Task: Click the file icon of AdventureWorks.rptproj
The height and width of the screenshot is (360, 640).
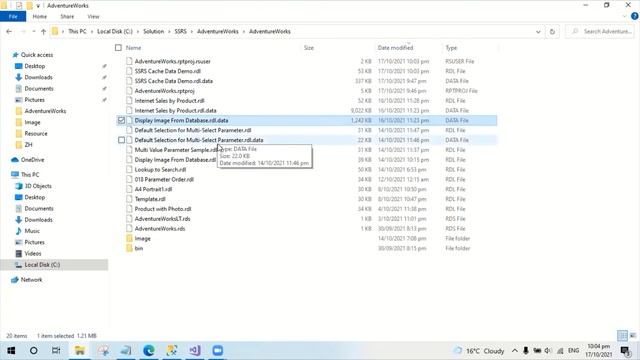Action: 129,91
